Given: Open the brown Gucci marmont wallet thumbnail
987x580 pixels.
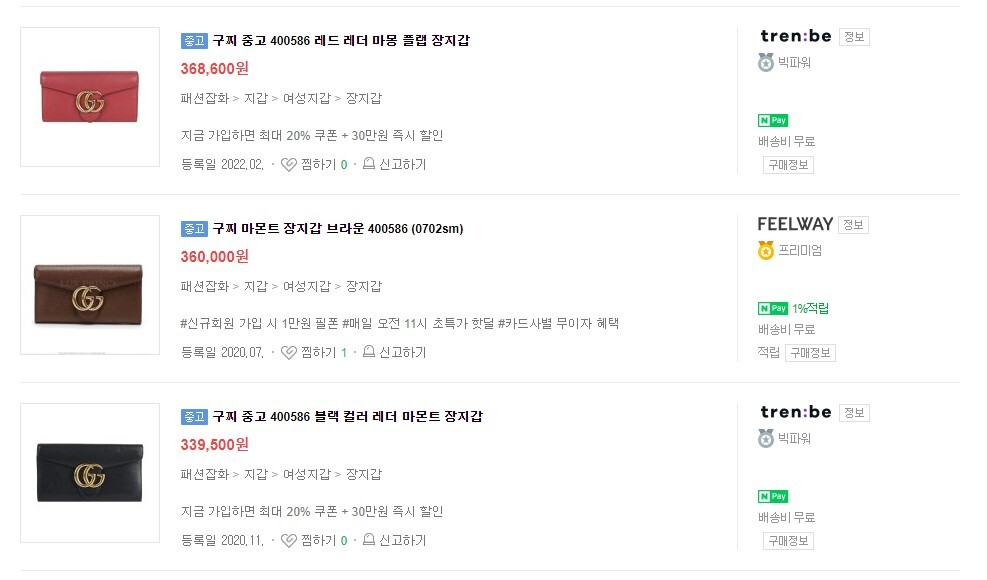Looking at the screenshot, I should [x=90, y=285].
